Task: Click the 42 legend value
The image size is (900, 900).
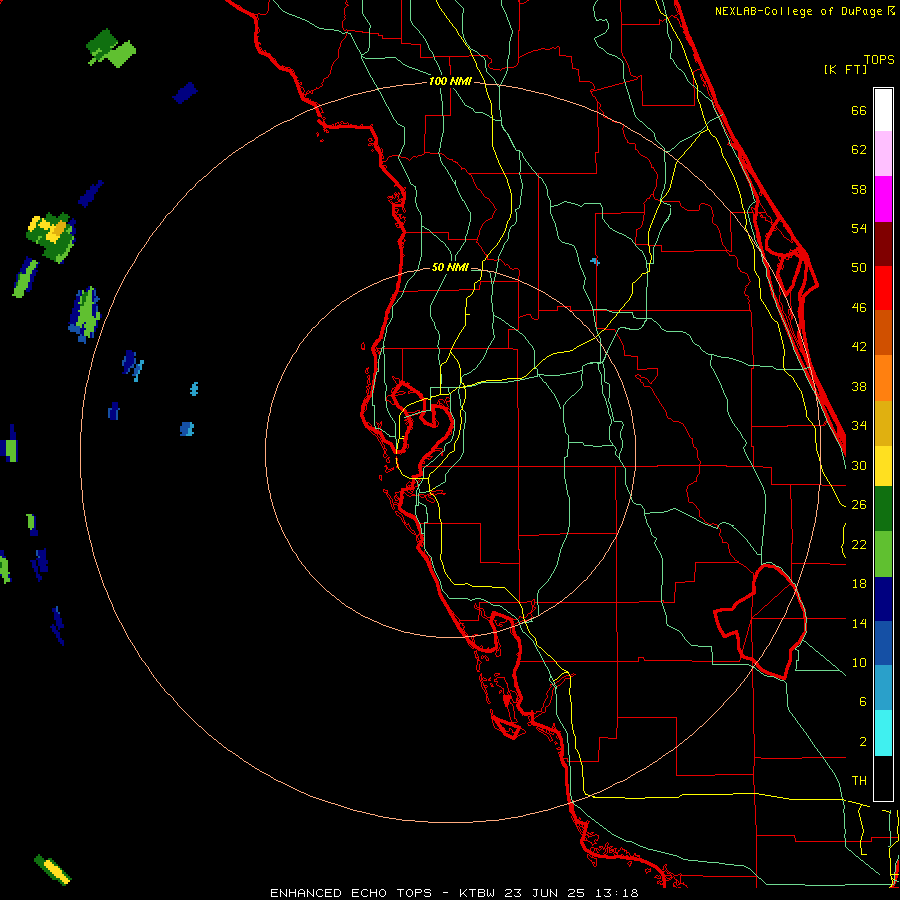Action: coord(859,346)
